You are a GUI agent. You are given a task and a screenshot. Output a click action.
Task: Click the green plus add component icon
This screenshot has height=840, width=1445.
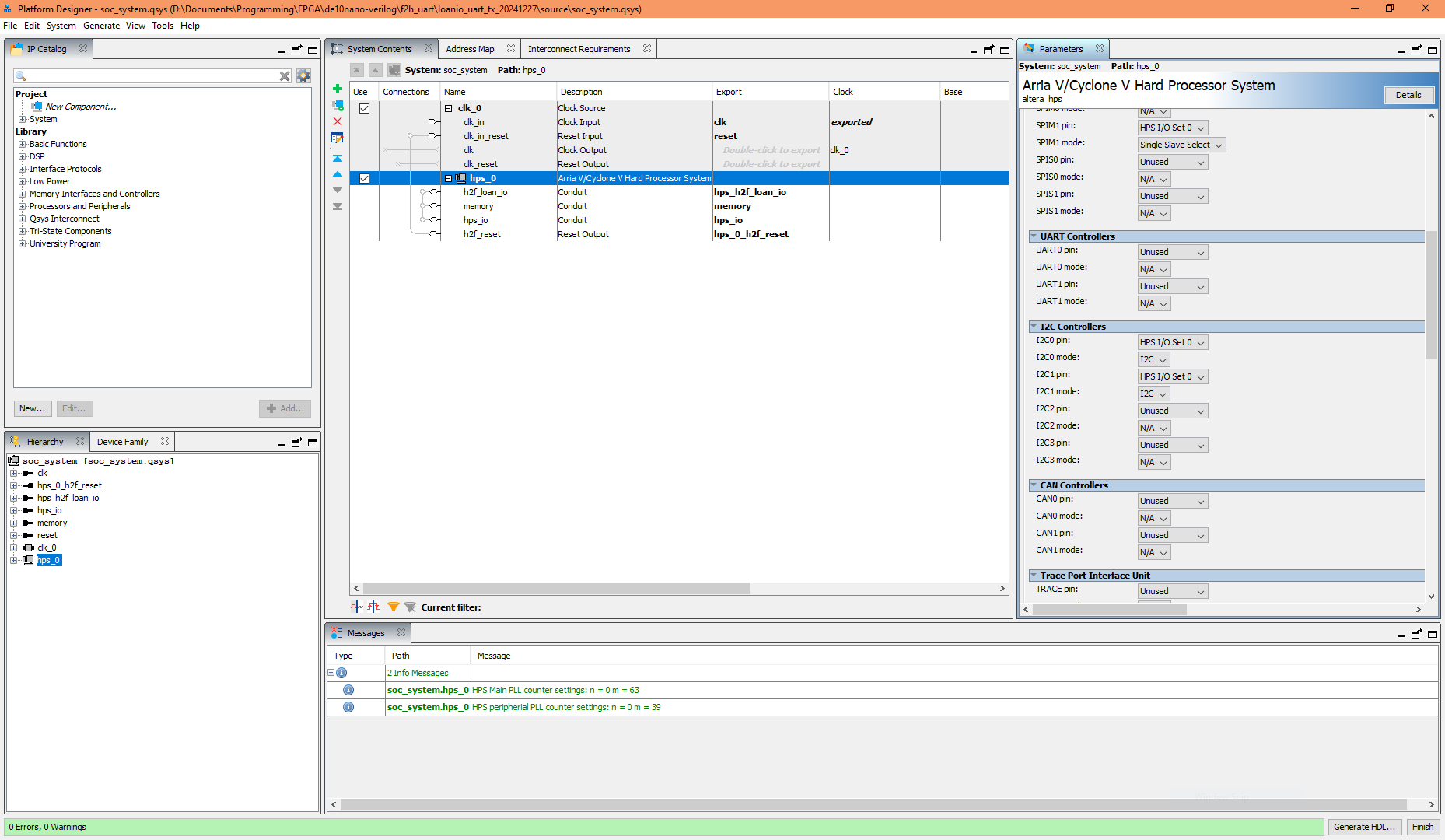338,89
